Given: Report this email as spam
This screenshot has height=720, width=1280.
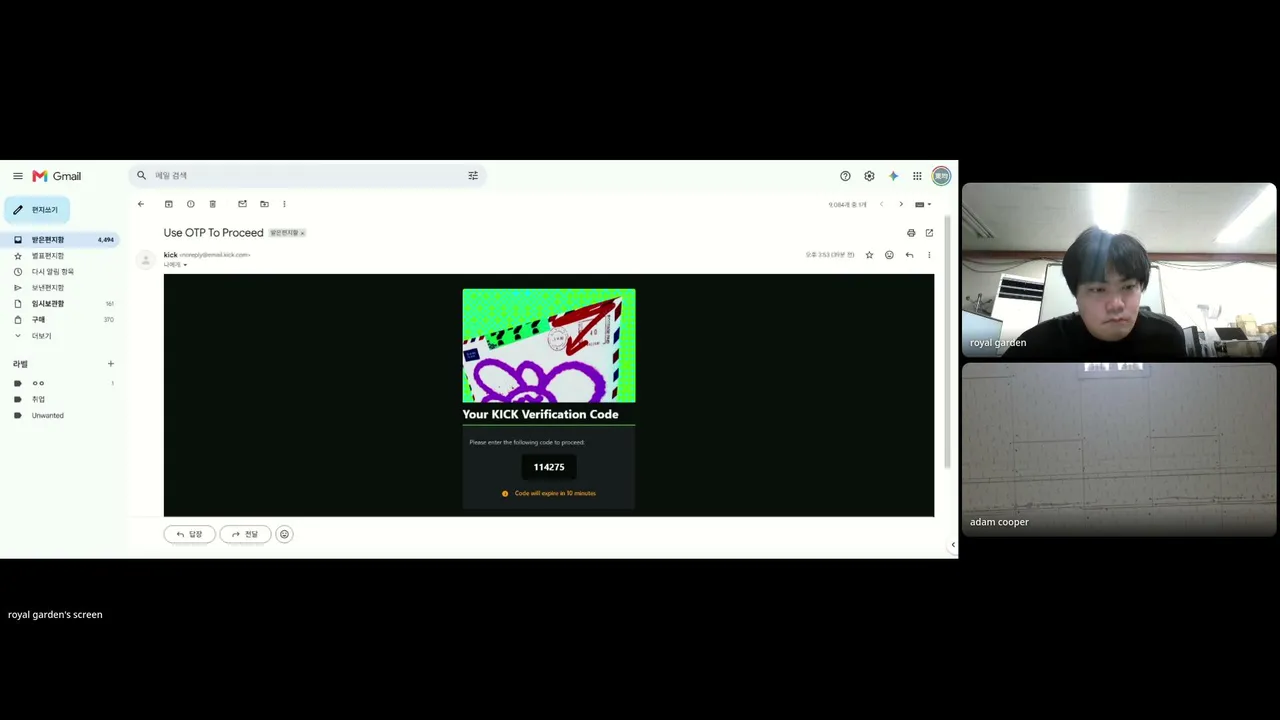Looking at the screenshot, I should [191, 204].
